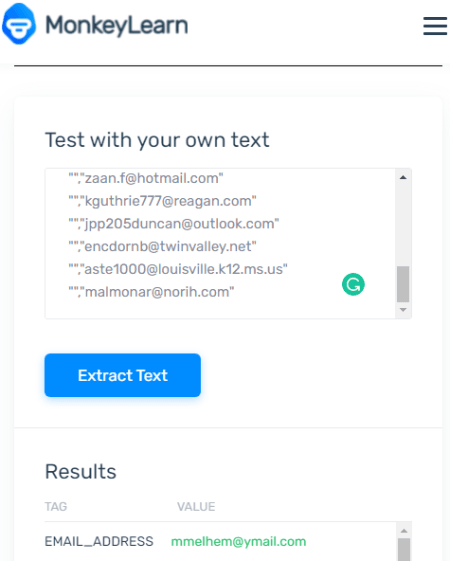
Task: Click the Extract Text button
Action: pos(122,375)
